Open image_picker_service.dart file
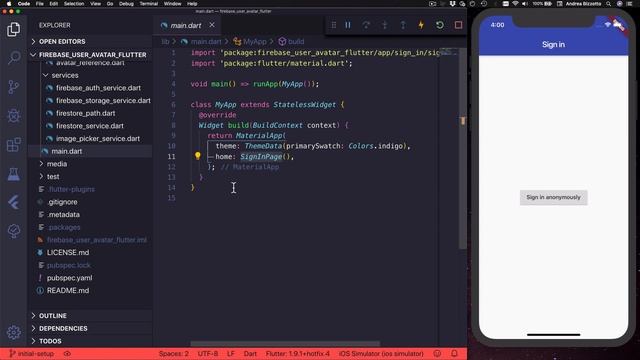This screenshot has width=640, height=360. coord(98,139)
